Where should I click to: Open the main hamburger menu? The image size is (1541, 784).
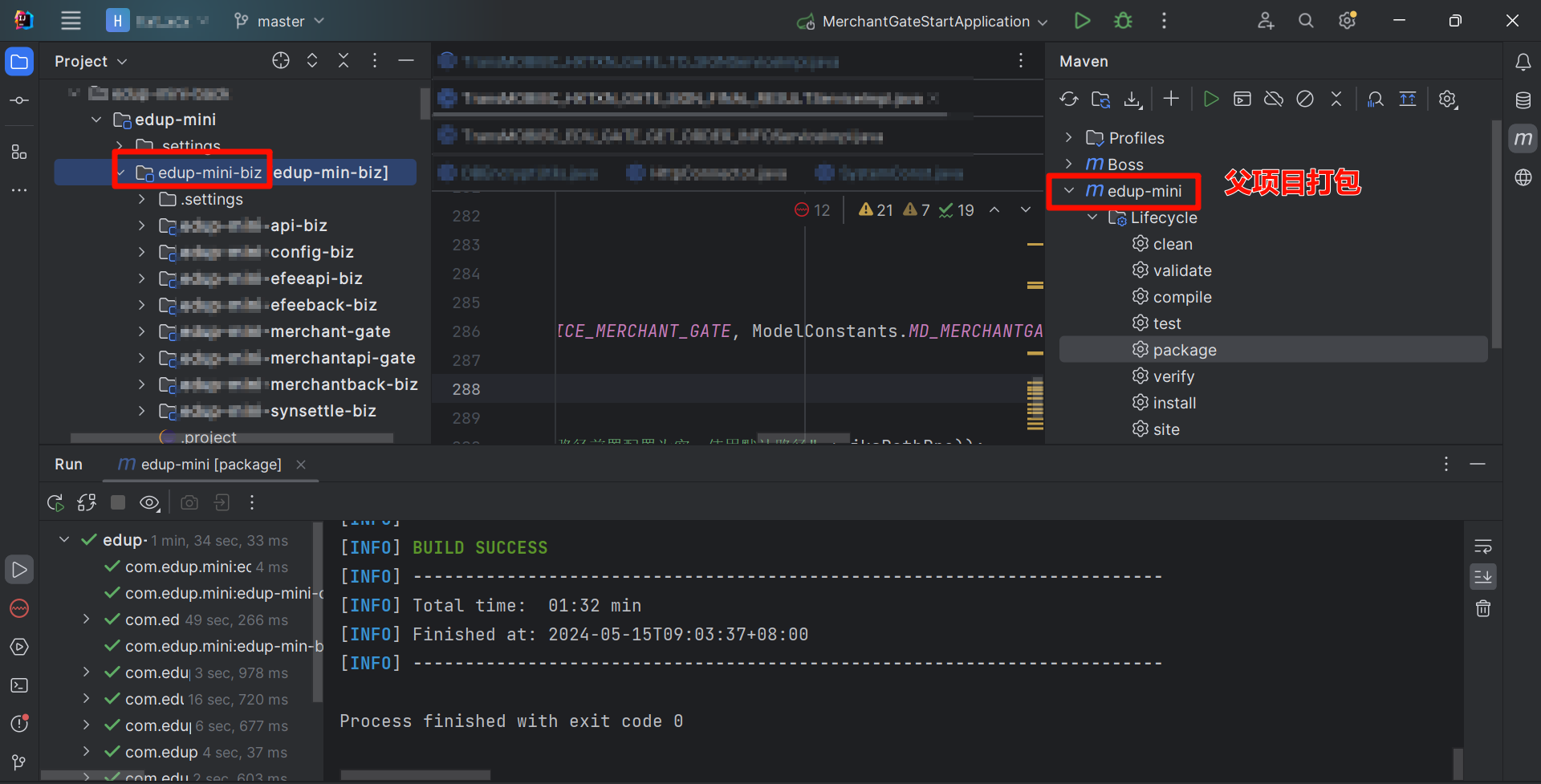[x=71, y=21]
